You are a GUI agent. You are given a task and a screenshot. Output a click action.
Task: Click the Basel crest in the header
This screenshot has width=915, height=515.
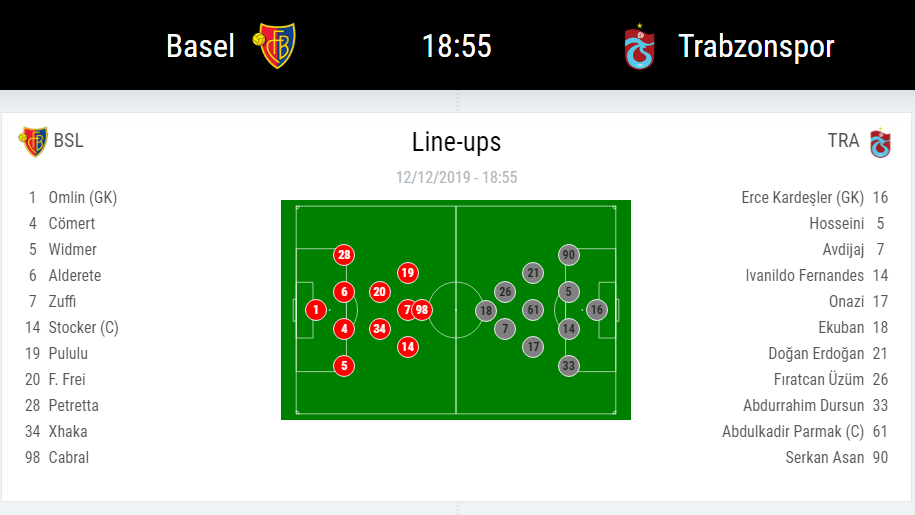click(x=274, y=45)
